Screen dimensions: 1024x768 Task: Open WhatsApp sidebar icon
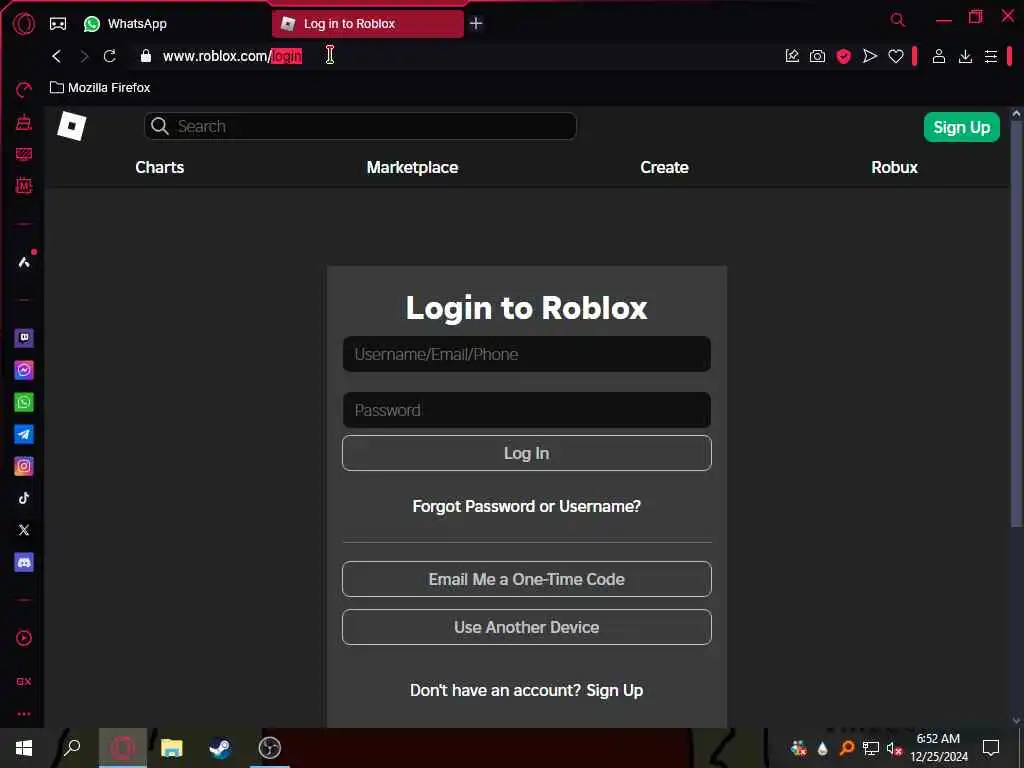click(x=24, y=402)
